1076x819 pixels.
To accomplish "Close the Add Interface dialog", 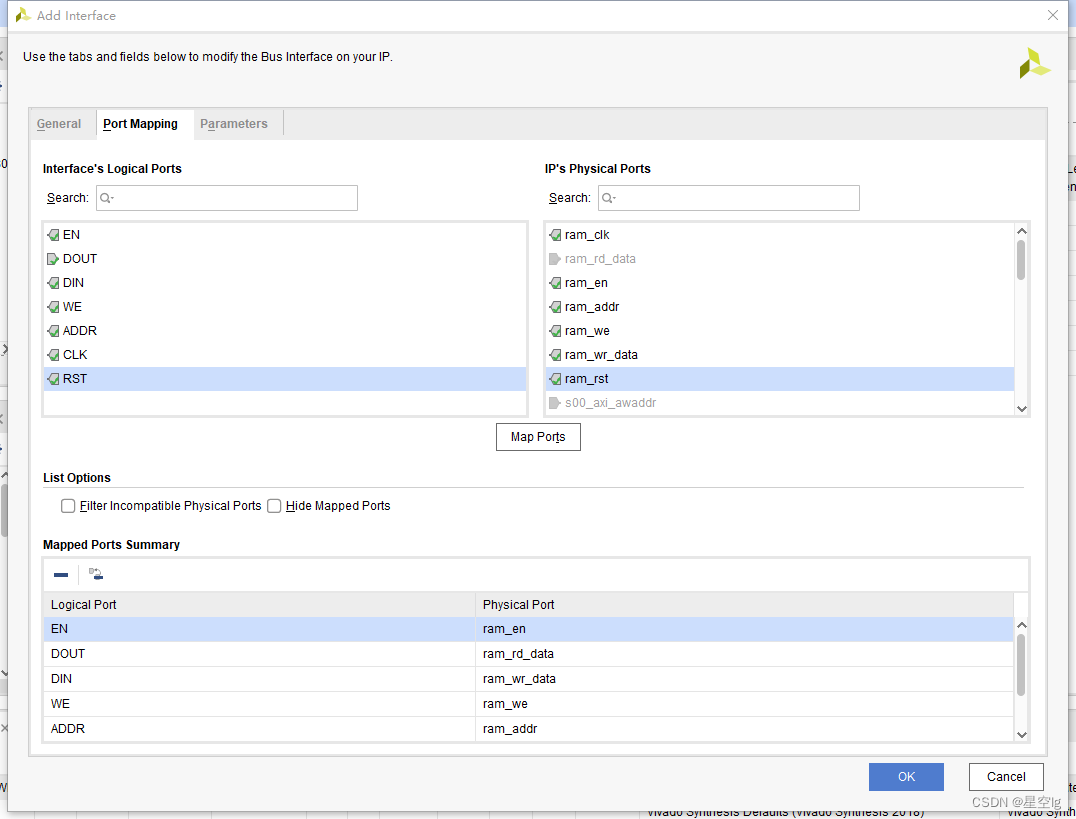I will pos(1053,15).
